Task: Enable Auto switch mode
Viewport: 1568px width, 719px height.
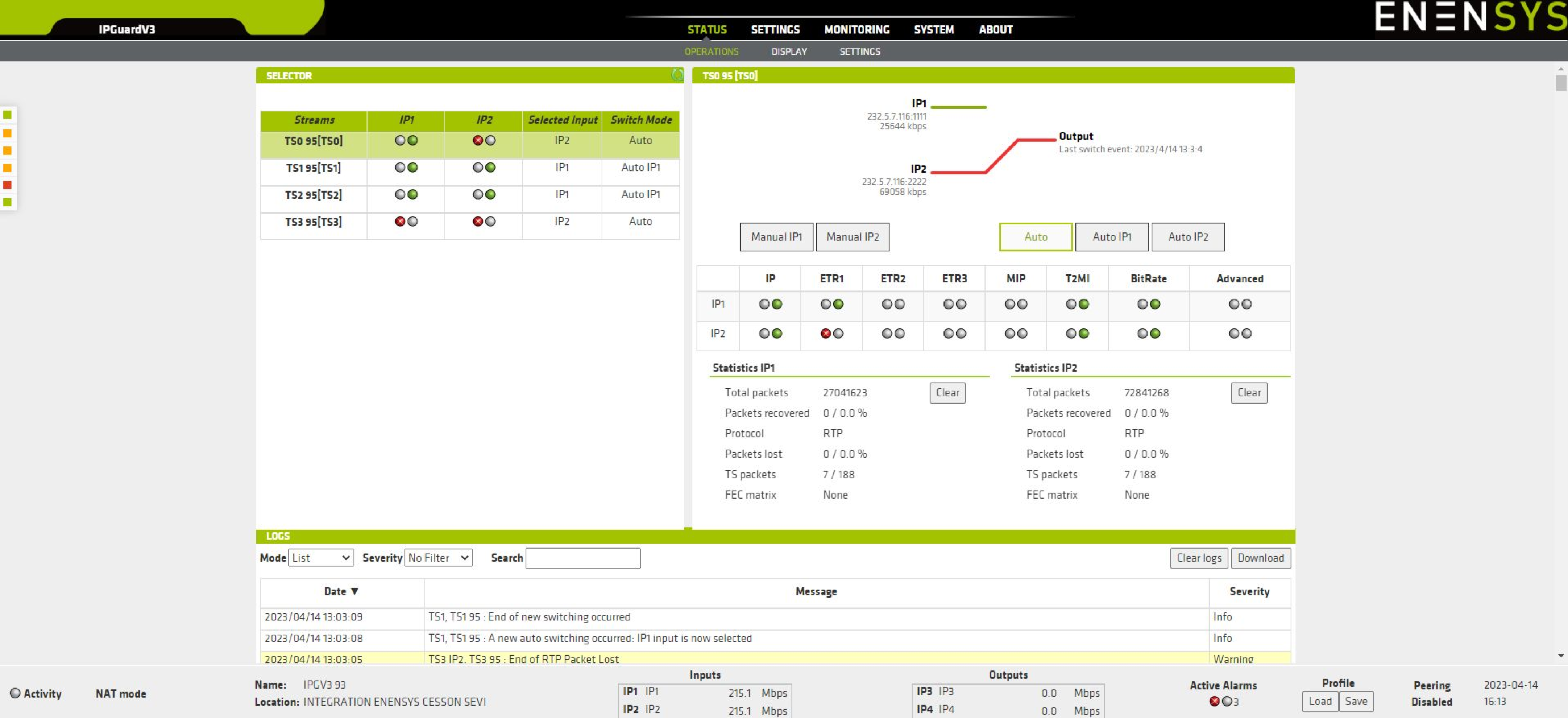Action: click(1035, 237)
